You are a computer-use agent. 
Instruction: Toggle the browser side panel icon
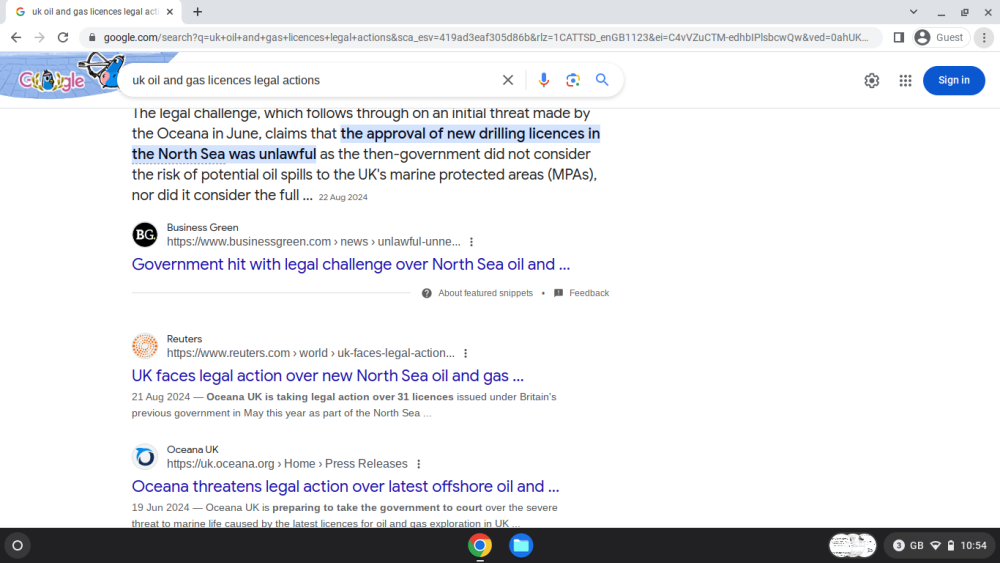(x=899, y=38)
